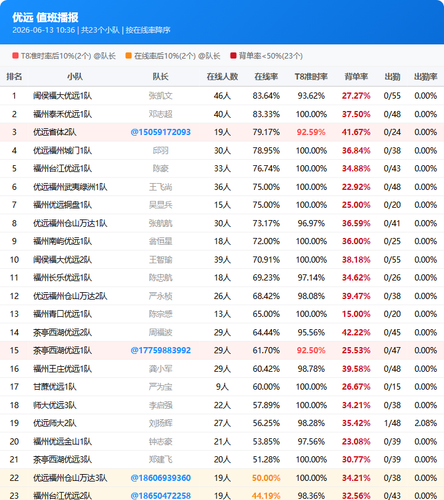This screenshot has height=500, width=444.
Task: Click the orange 44.19% online rate
Action: click(266, 496)
